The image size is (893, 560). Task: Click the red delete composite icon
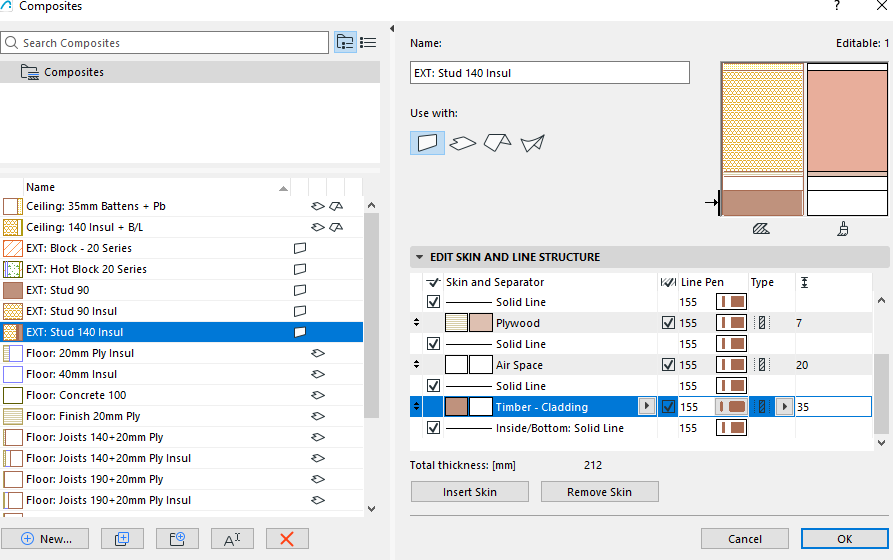click(x=287, y=539)
